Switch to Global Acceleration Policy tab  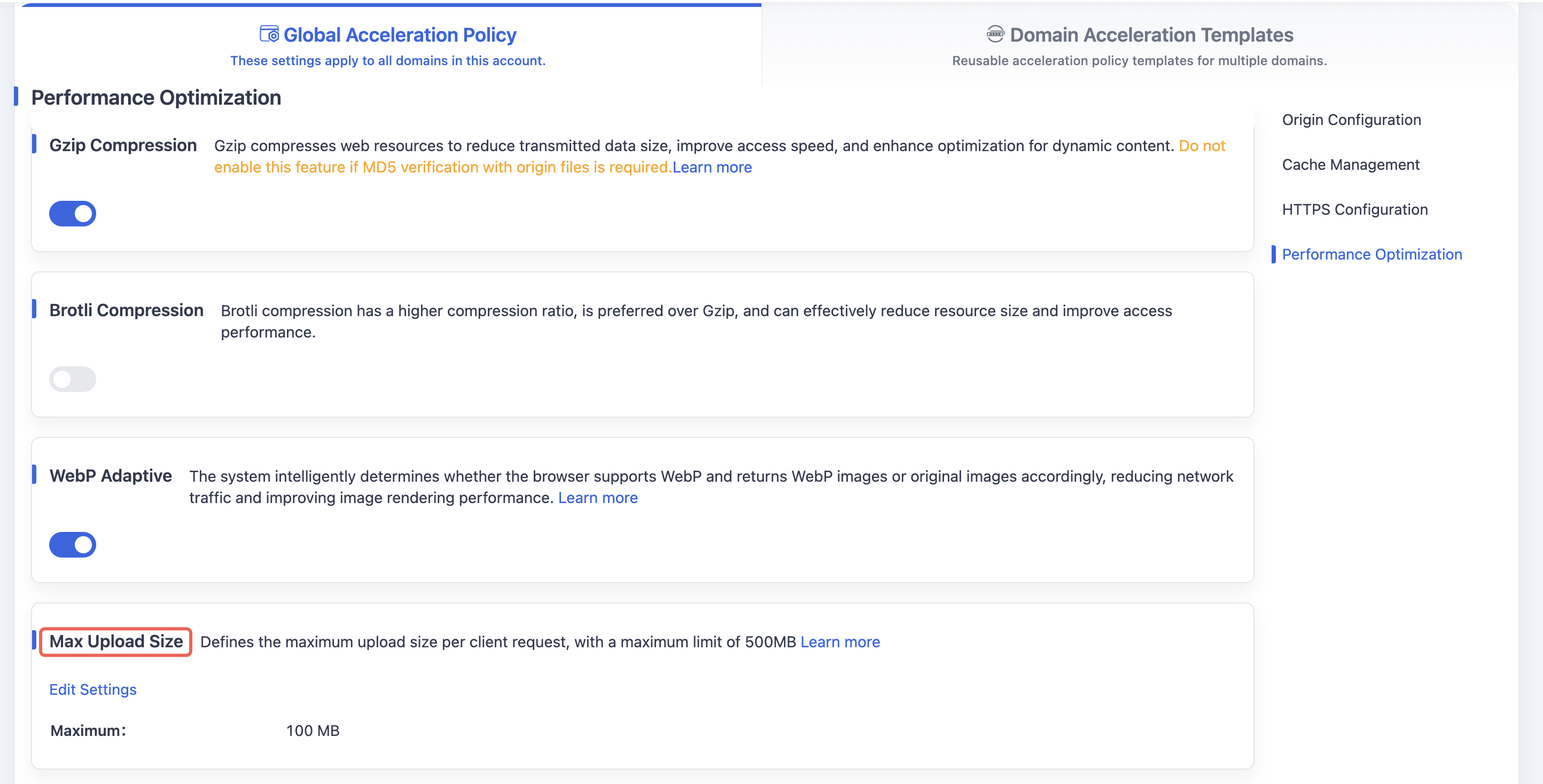pos(388,45)
